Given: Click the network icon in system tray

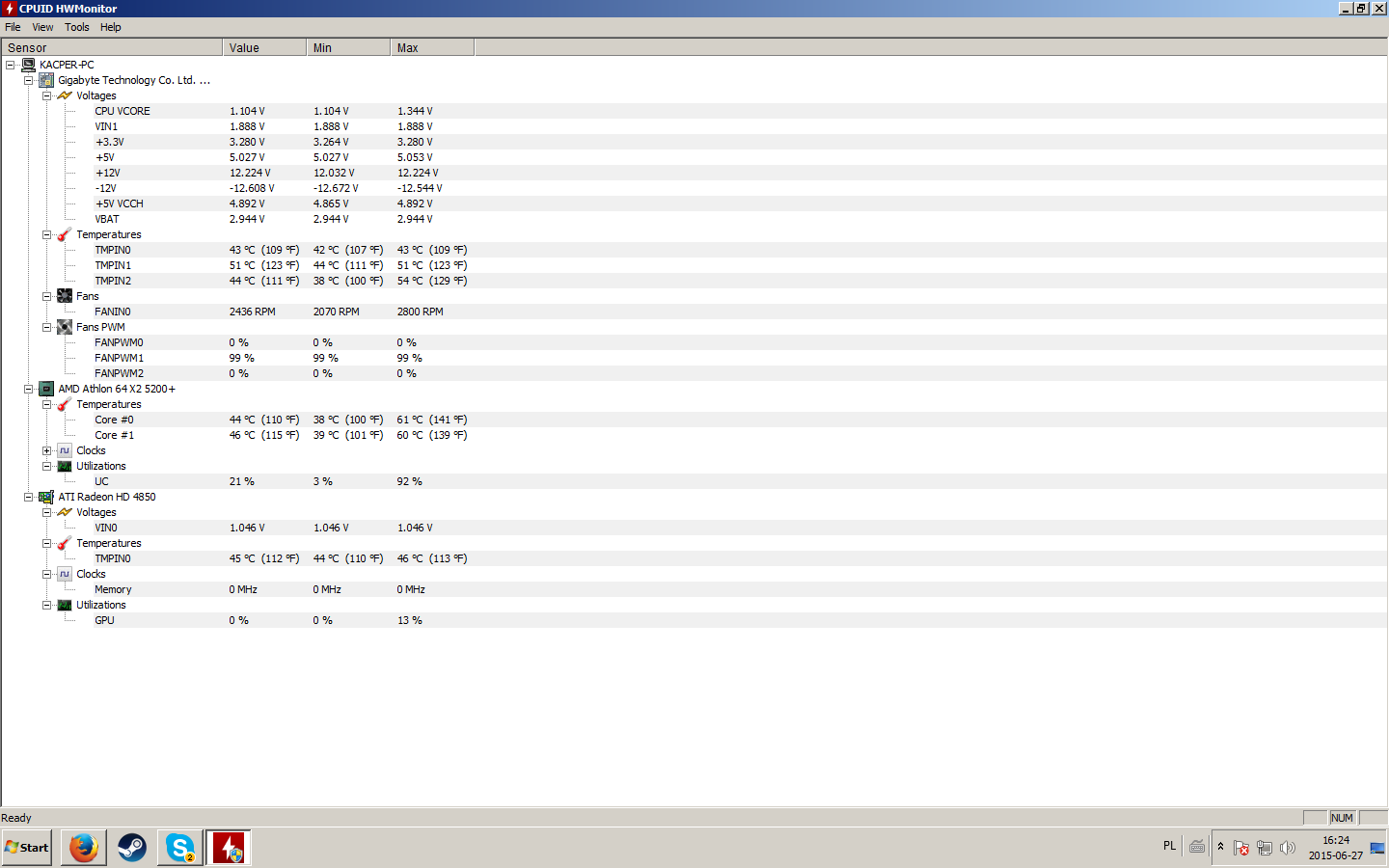Looking at the screenshot, I should 1265,848.
